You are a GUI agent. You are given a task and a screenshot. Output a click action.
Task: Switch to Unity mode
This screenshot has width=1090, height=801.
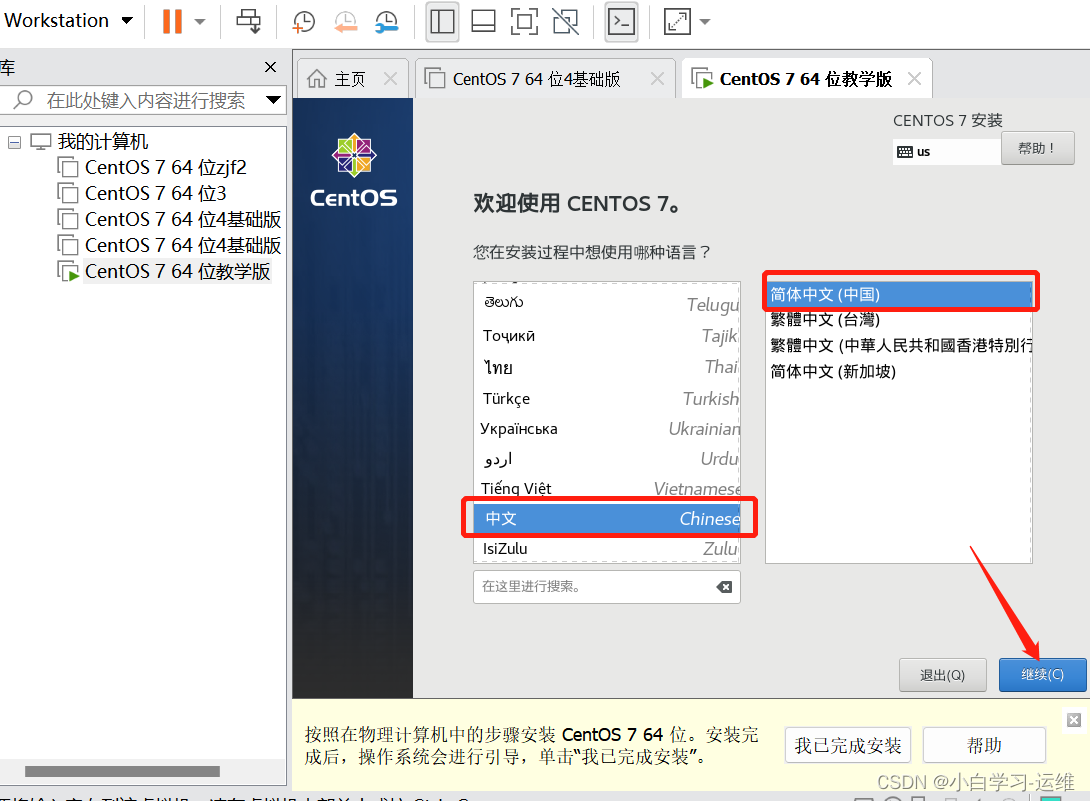[566, 22]
